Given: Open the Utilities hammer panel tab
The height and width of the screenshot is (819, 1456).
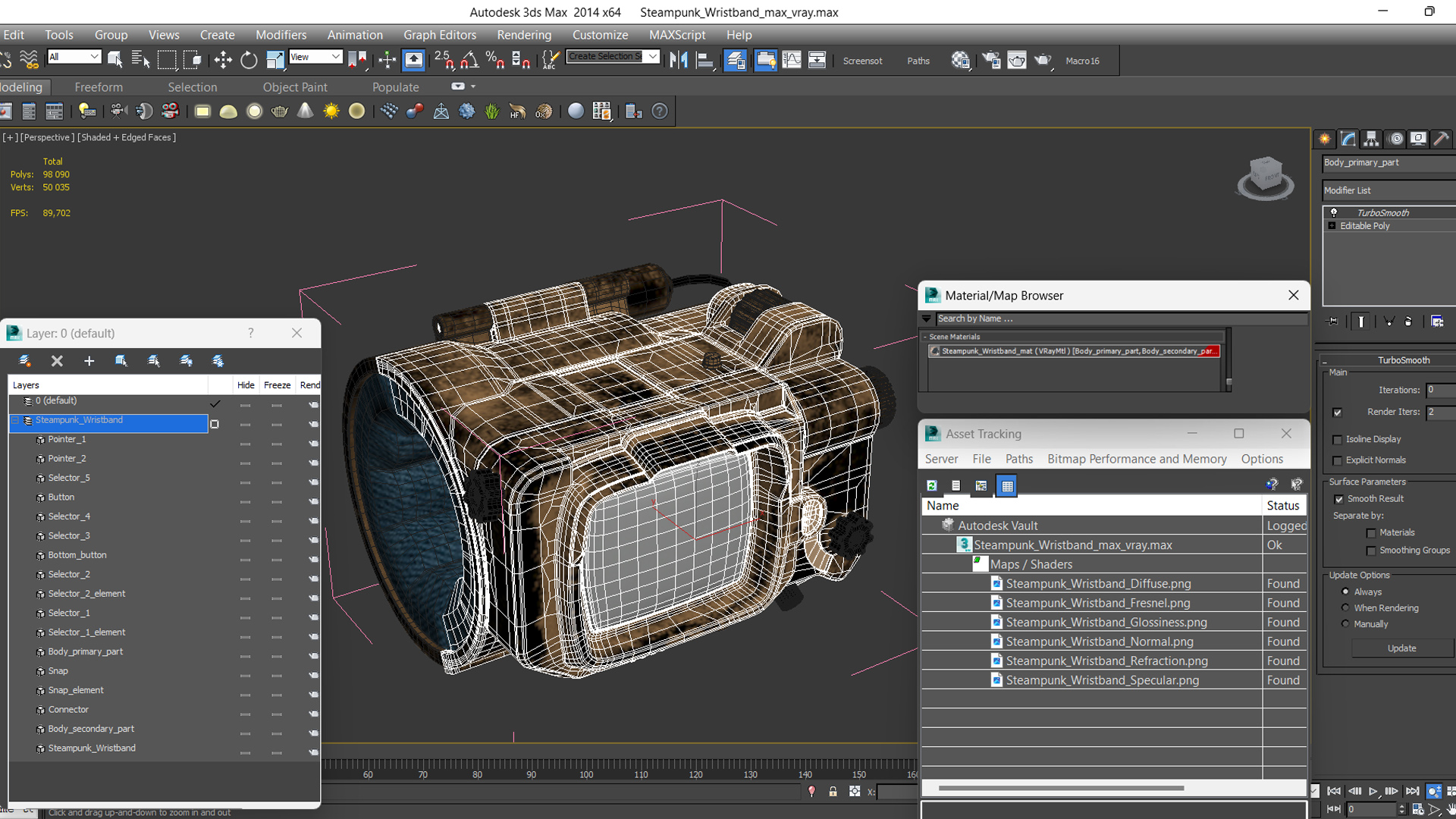Looking at the screenshot, I should tap(1441, 139).
